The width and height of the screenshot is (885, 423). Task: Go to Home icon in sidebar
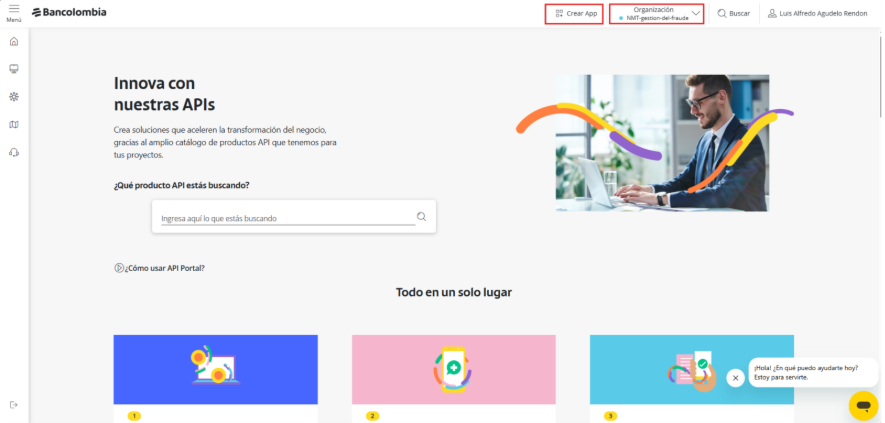coord(14,41)
